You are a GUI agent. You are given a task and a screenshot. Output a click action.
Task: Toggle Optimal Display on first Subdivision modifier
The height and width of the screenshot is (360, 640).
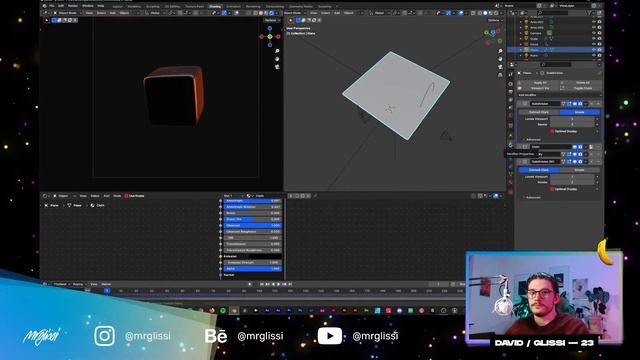[552, 131]
